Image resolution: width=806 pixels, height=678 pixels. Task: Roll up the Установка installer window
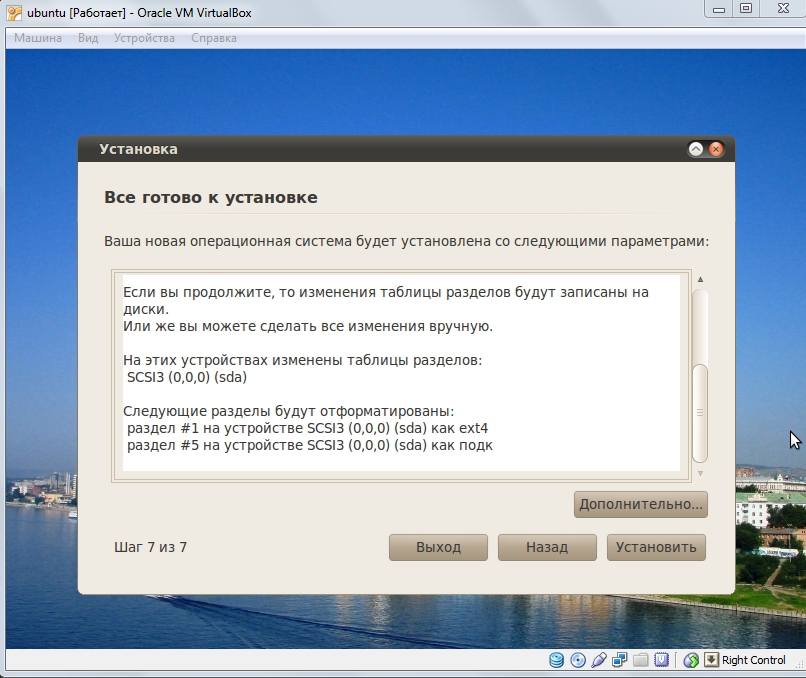click(695, 149)
